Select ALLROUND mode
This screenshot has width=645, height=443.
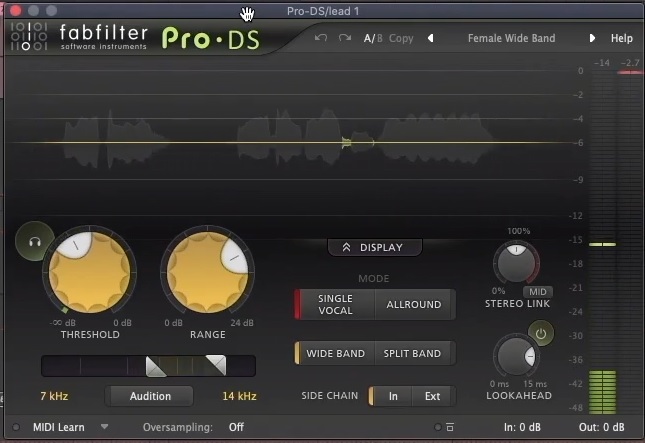click(x=414, y=304)
